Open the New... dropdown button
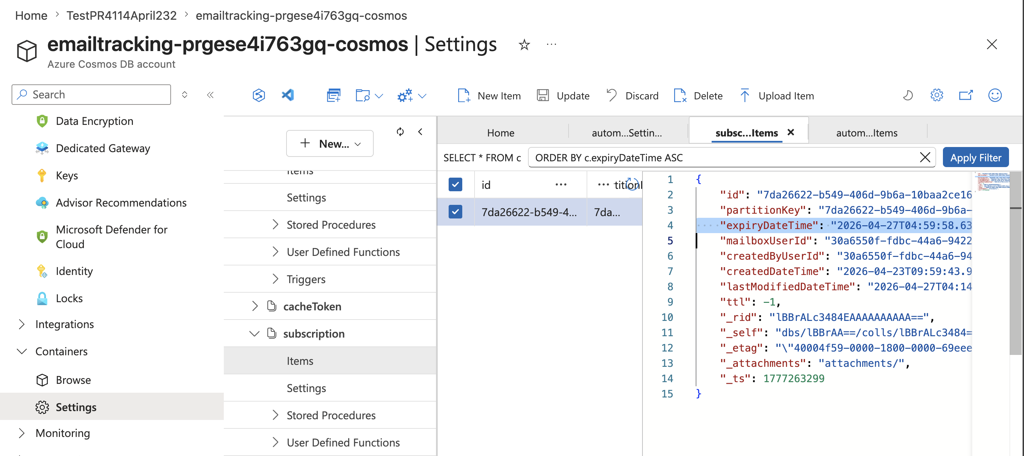Screen dimensions: 1024x456 click(330, 144)
